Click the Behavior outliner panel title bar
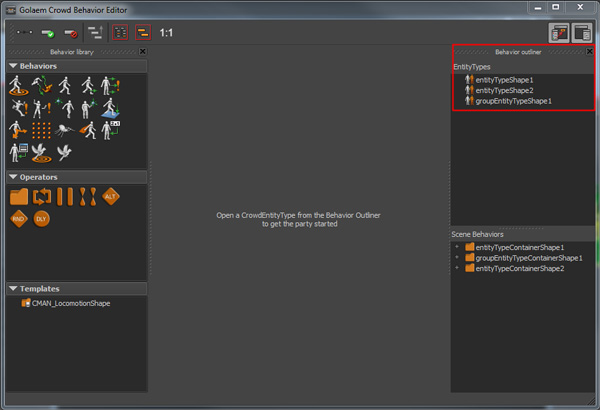 (518, 52)
